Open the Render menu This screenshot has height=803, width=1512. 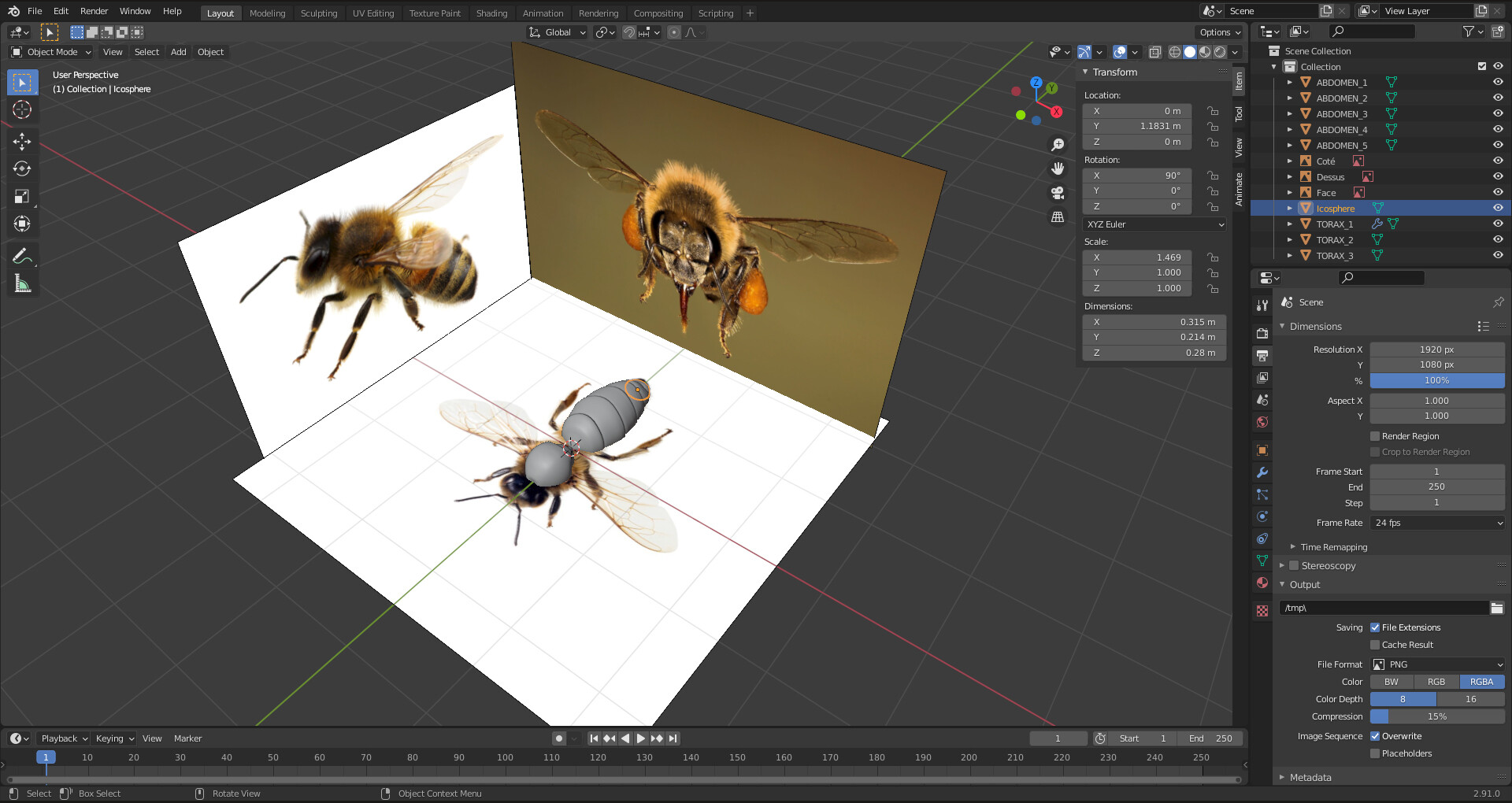[x=94, y=11]
